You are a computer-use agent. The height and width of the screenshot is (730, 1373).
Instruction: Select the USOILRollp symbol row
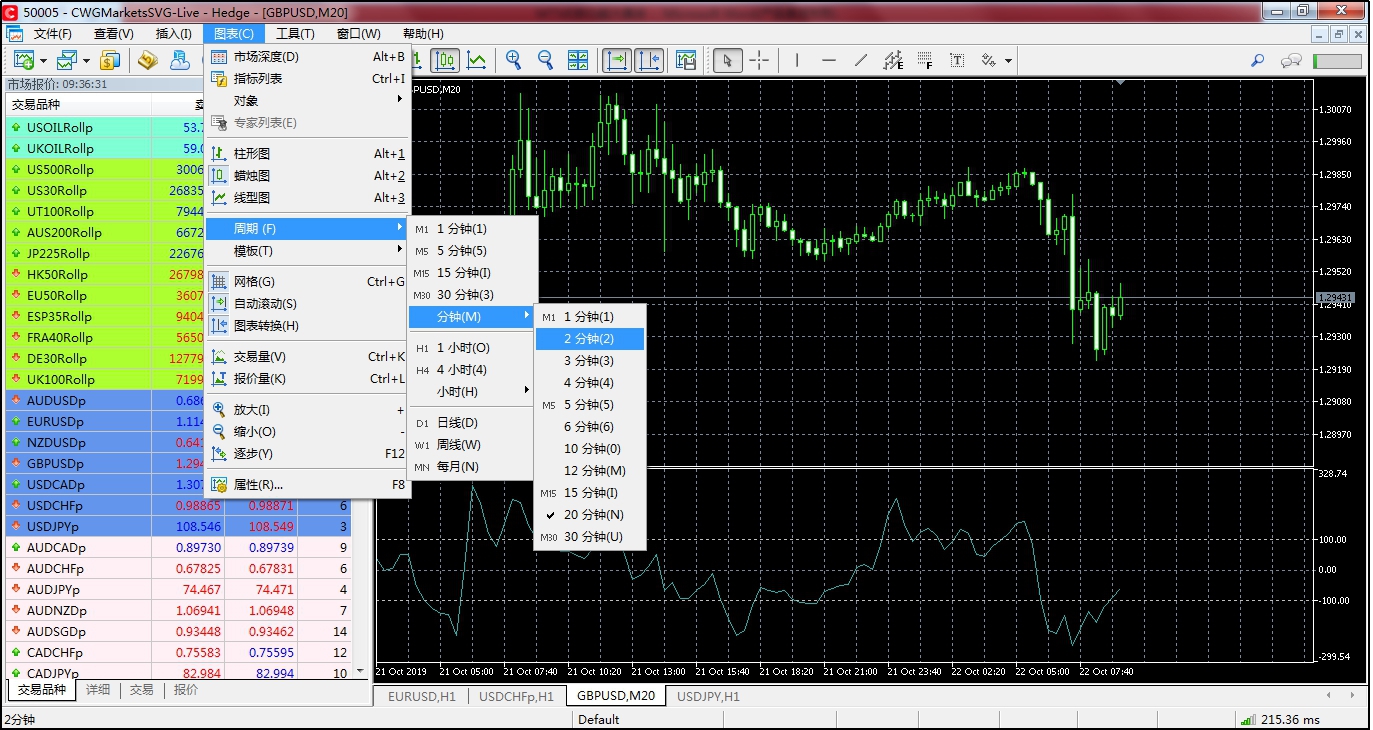(x=105, y=128)
